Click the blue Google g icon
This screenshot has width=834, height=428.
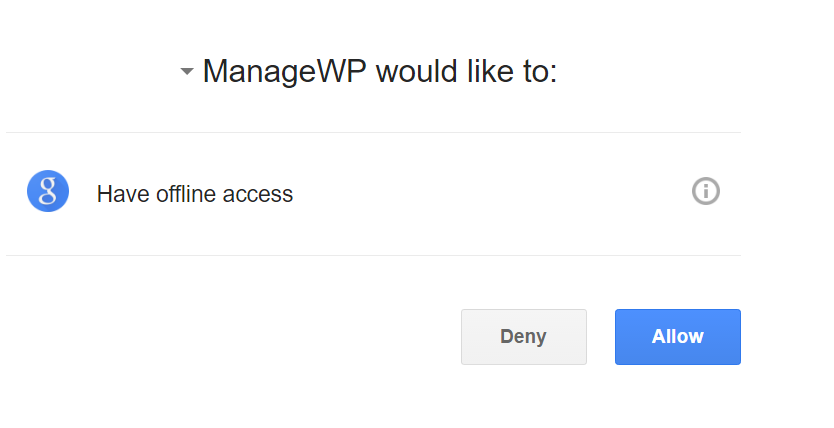(x=48, y=191)
